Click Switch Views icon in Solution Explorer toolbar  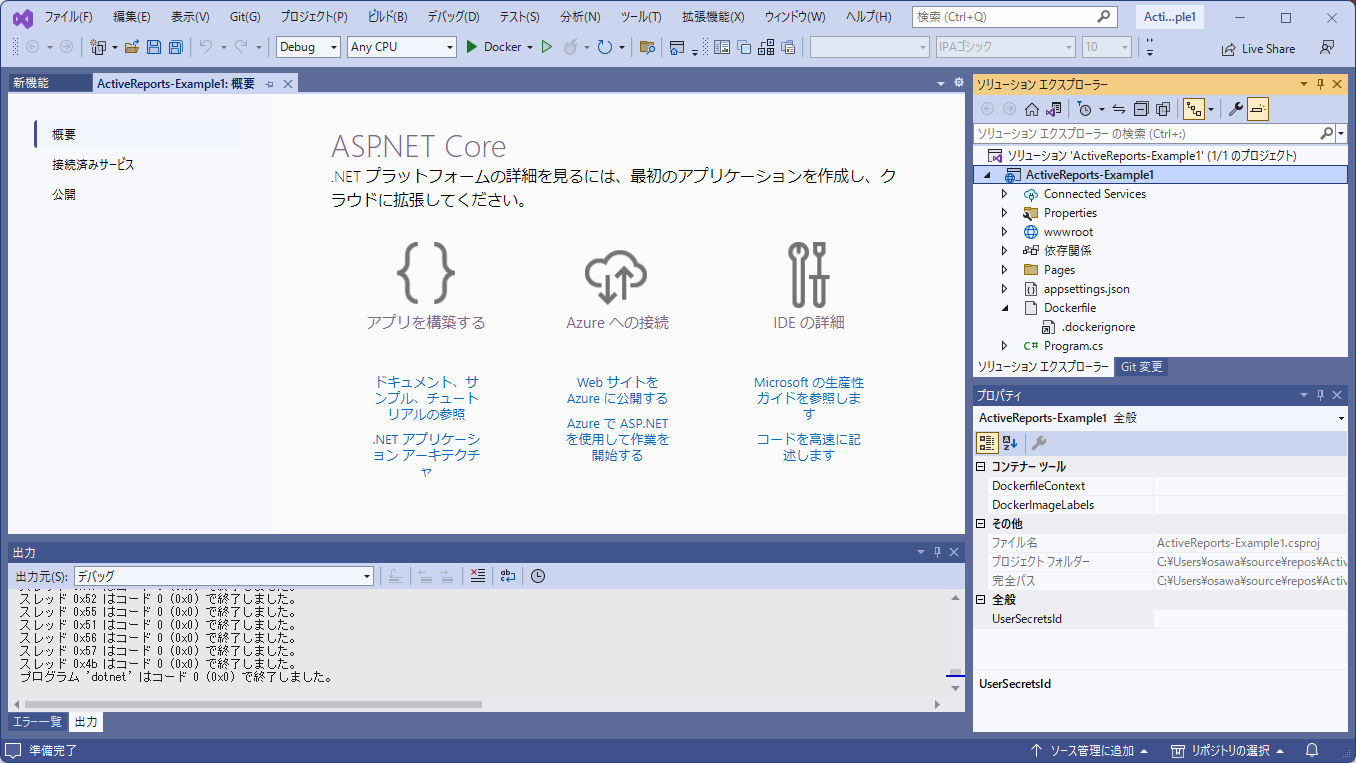click(x=1053, y=109)
